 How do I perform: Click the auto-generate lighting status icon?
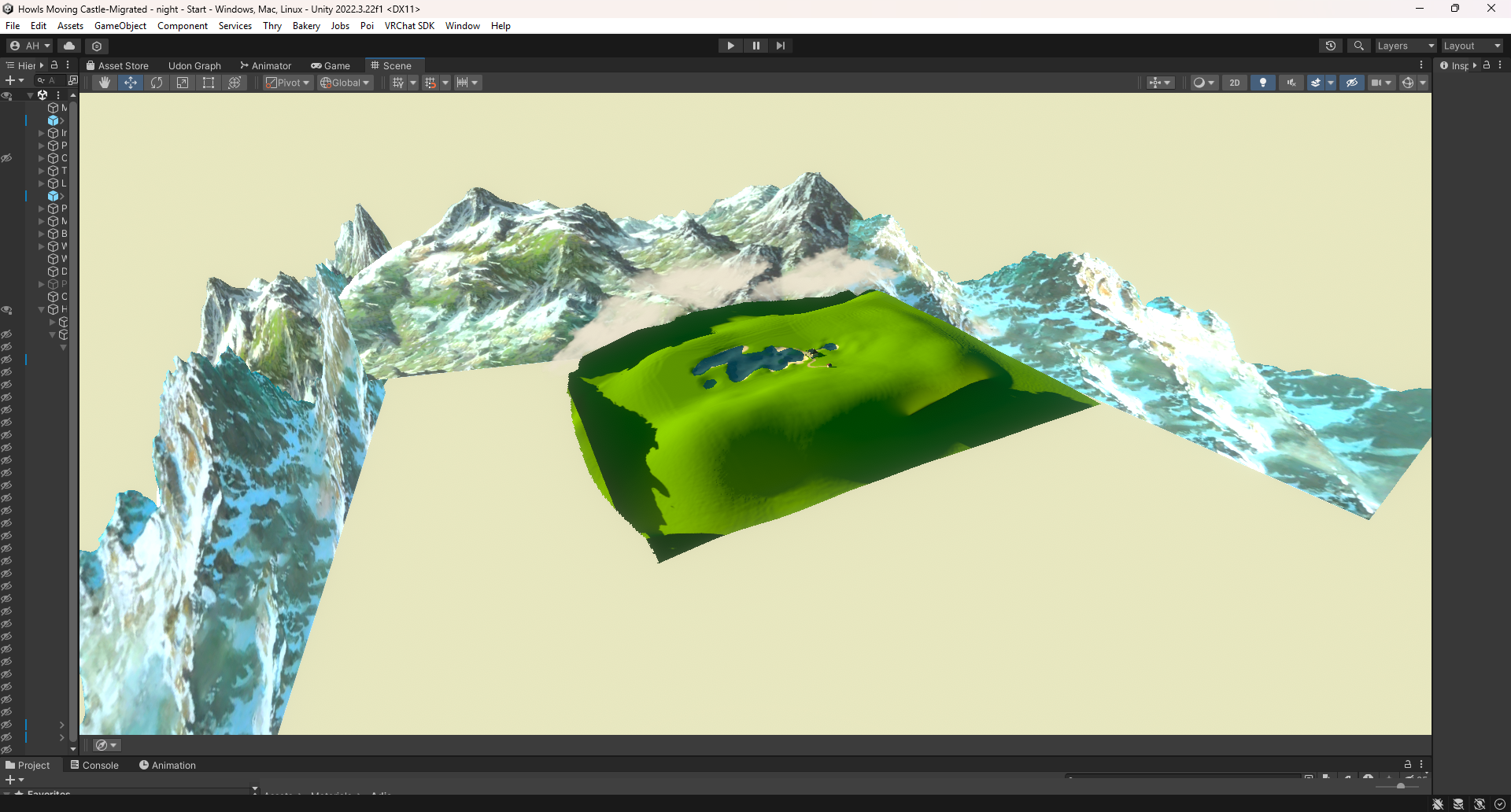(1480, 804)
